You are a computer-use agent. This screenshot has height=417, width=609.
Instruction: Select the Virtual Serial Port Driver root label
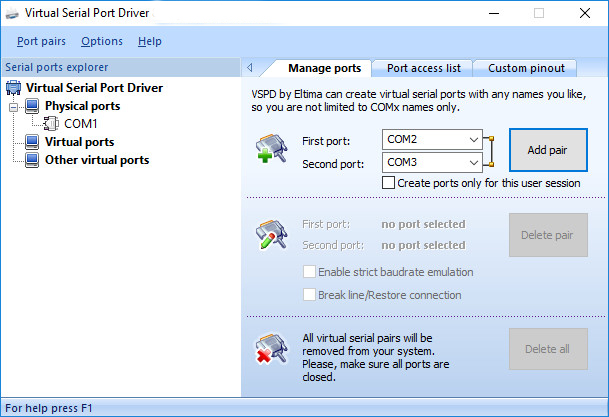tap(94, 88)
